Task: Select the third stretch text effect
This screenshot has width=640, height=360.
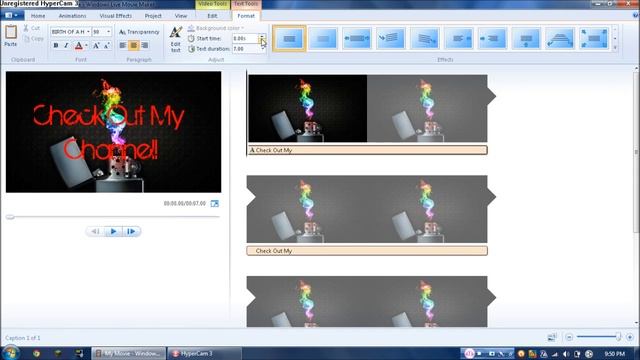Action: (357, 38)
